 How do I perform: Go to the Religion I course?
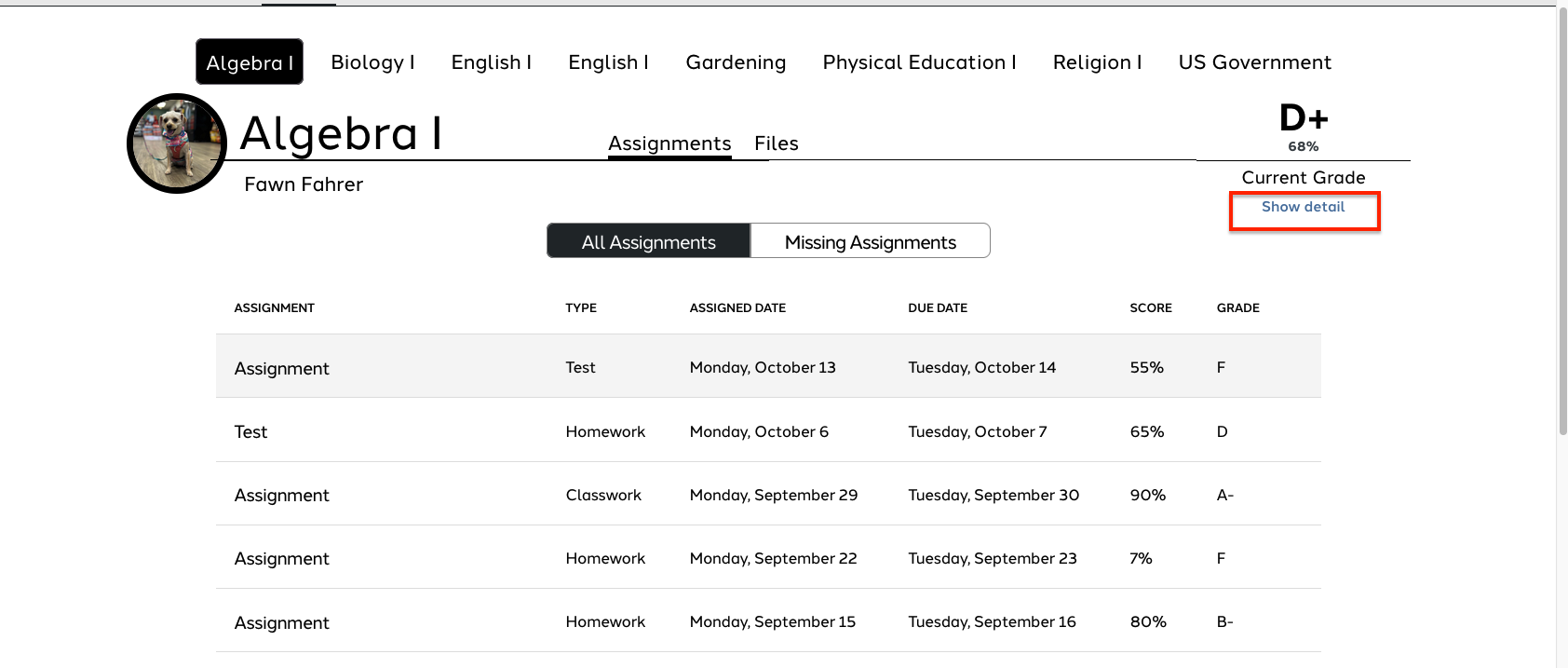coord(1097,62)
